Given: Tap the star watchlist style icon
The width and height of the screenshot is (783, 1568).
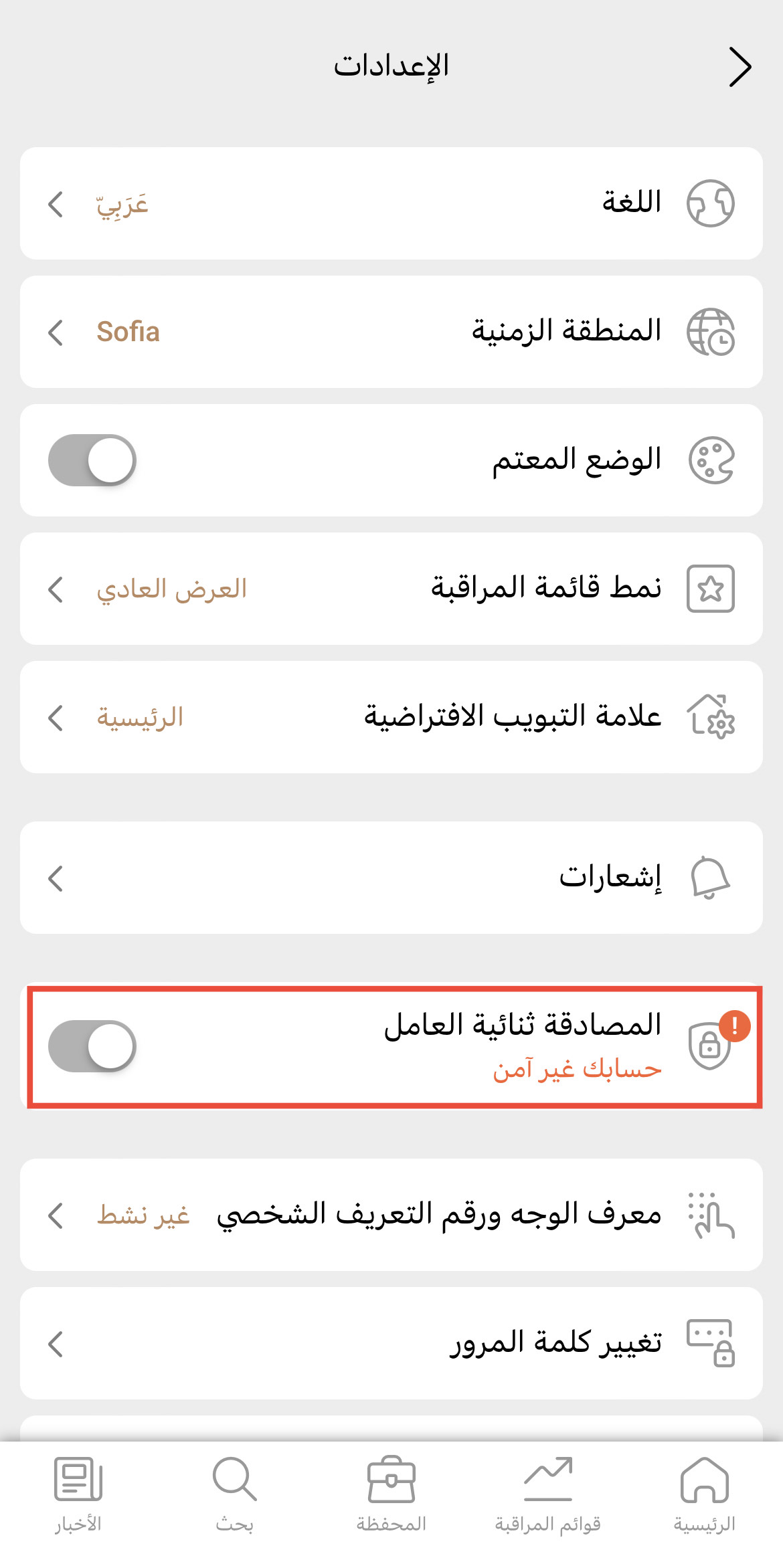Looking at the screenshot, I should (710, 589).
